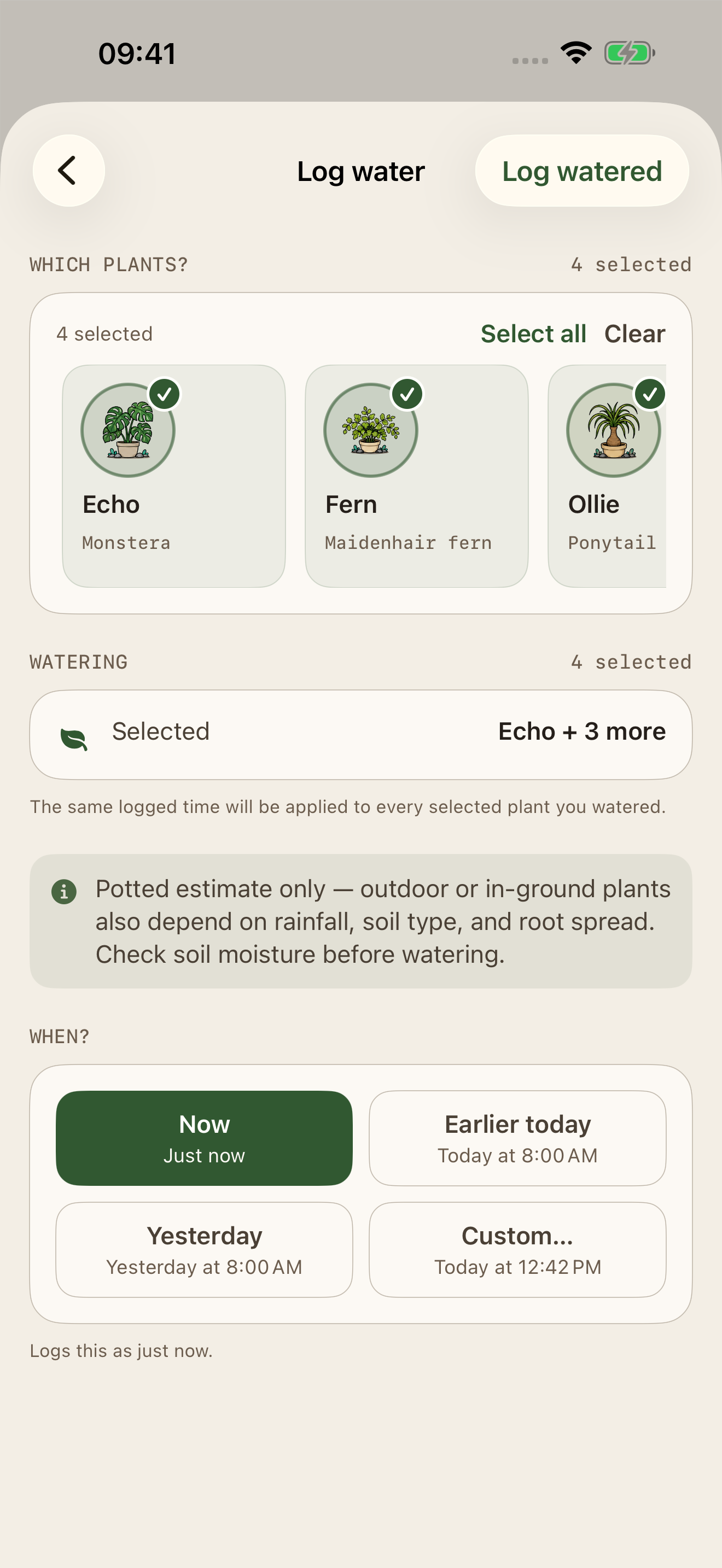Choose Yesterday at 8:00 AM option
722x1568 pixels.
tap(204, 1250)
